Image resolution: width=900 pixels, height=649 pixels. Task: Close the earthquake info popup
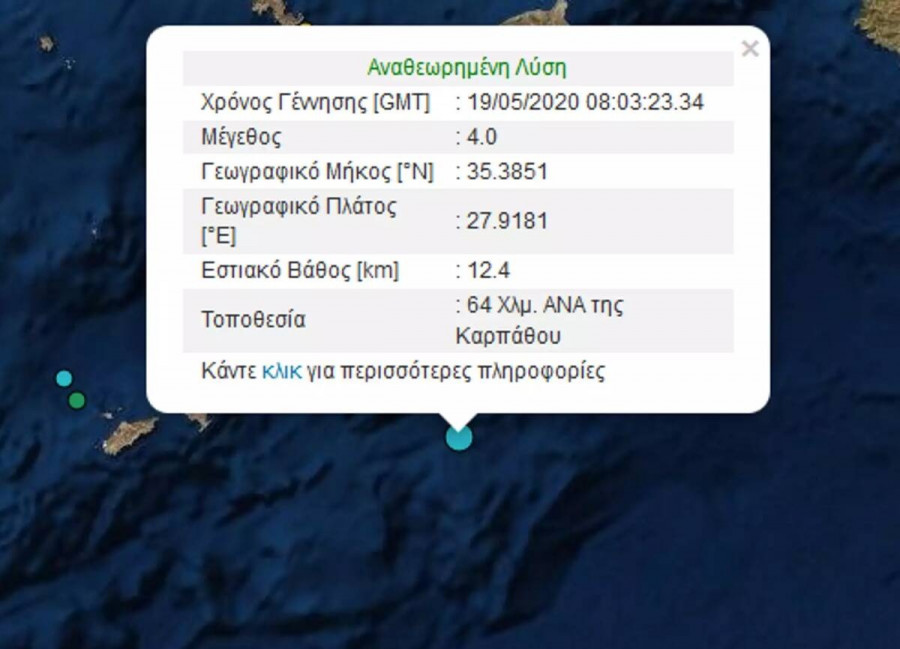[x=750, y=49]
